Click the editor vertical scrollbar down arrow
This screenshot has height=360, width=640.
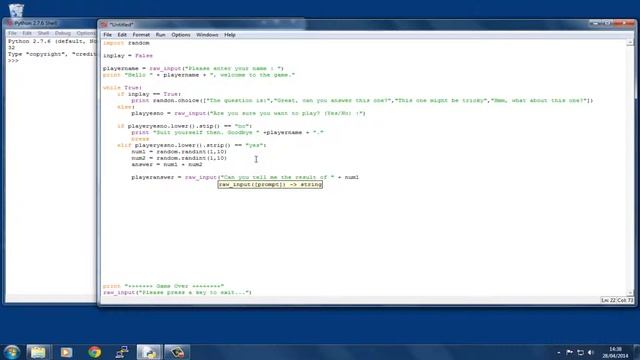point(630,293)
